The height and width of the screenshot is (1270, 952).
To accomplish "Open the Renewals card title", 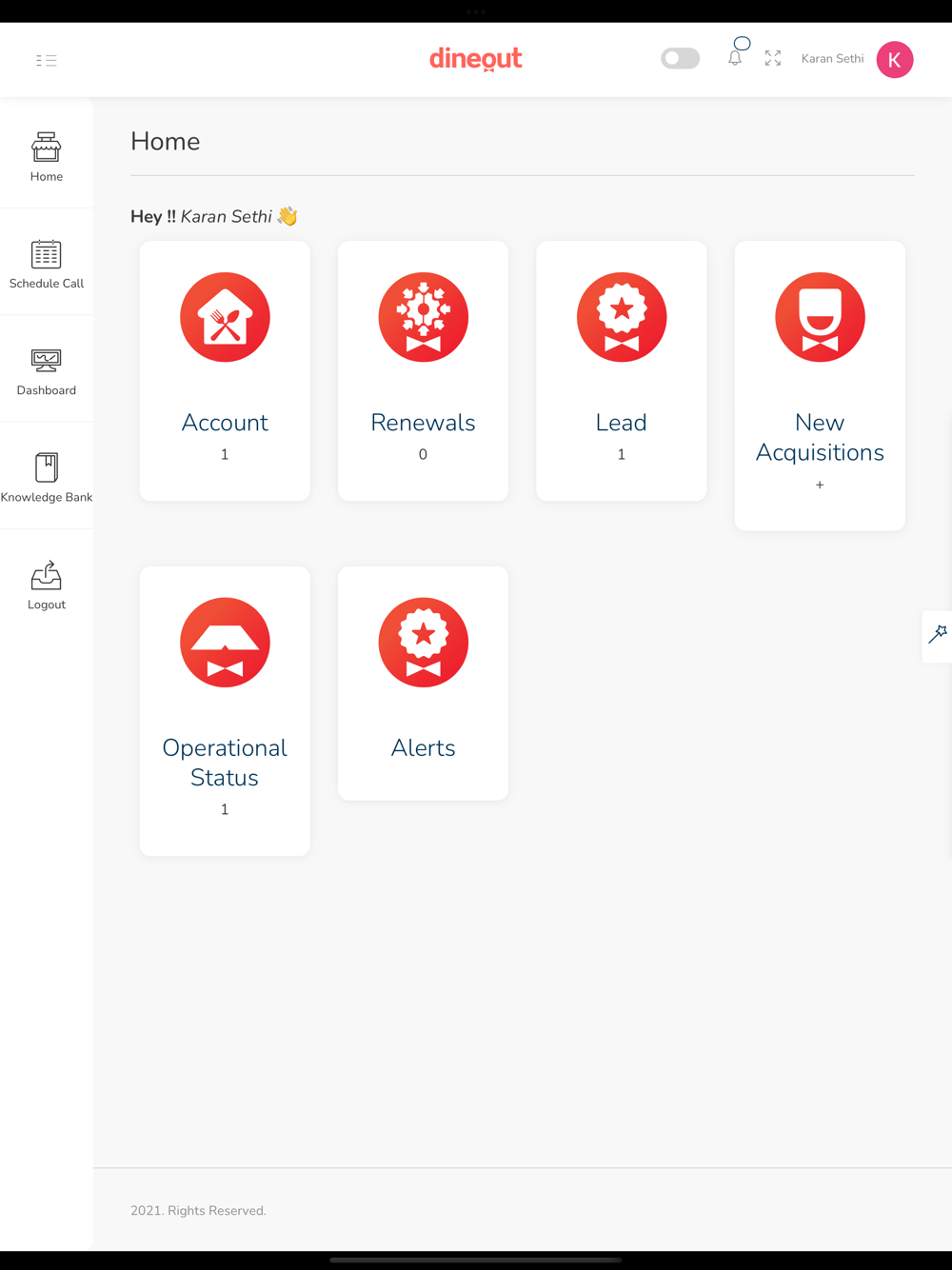I will pyautogui.click(x=424, y=423).
